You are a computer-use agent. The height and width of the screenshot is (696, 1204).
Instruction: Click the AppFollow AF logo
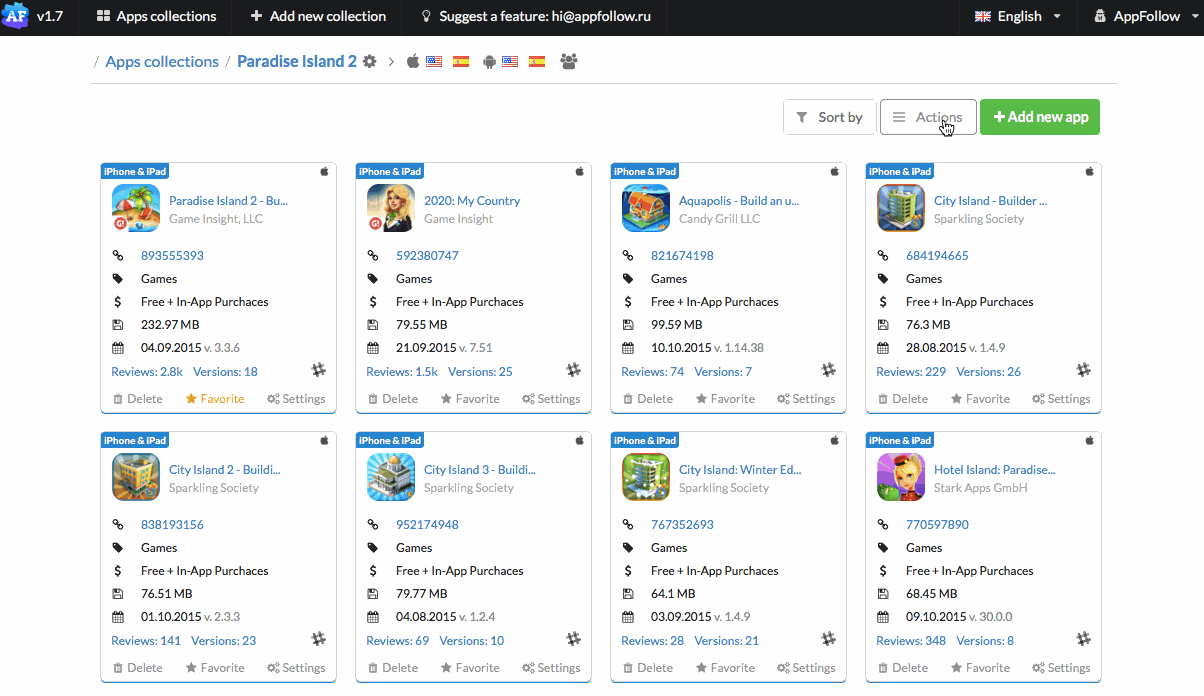(x=15, y=16)
